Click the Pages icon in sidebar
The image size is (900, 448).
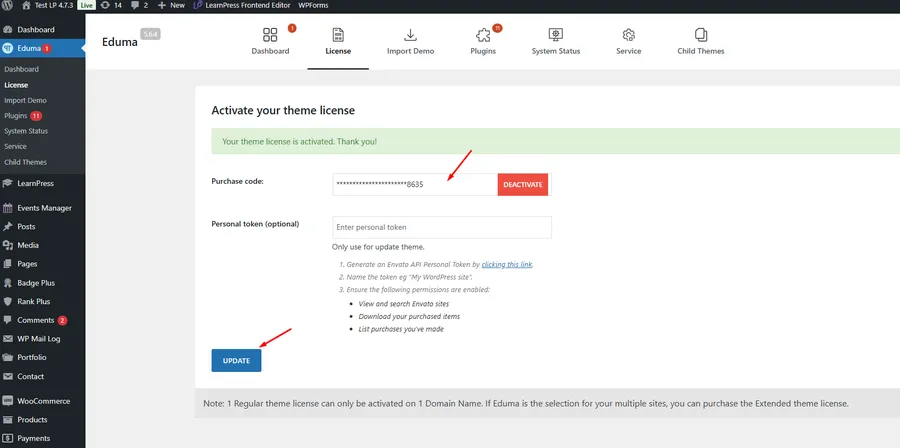point(7,264)
